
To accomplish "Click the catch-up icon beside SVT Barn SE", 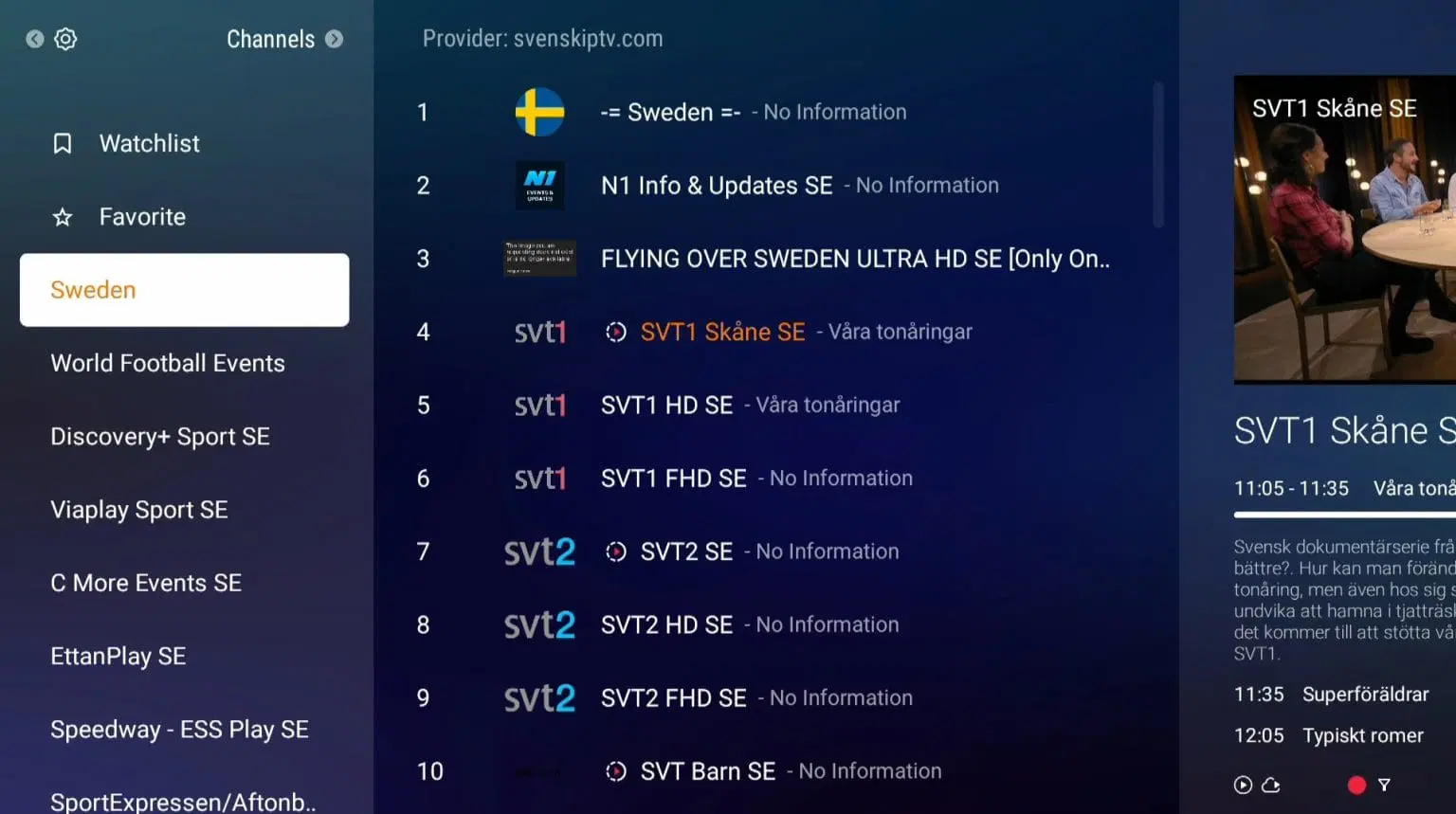I will [x=616, y=771].
